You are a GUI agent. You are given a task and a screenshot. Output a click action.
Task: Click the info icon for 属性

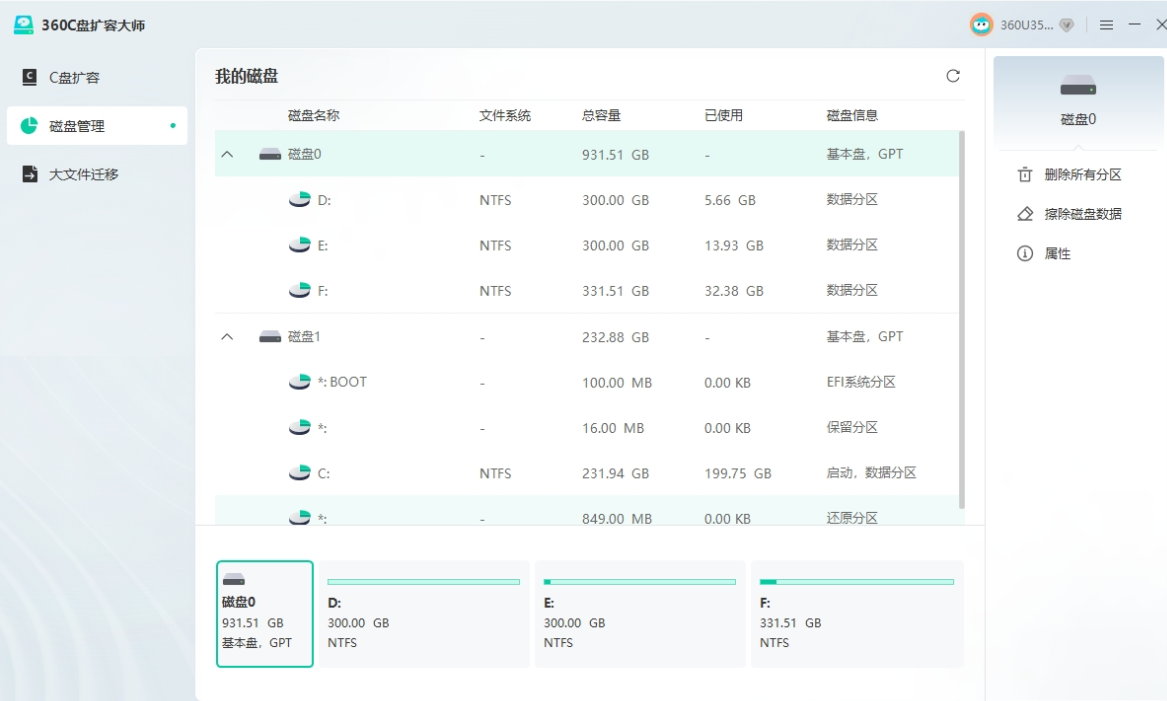pyautogui.click(x=1025, y=253)
